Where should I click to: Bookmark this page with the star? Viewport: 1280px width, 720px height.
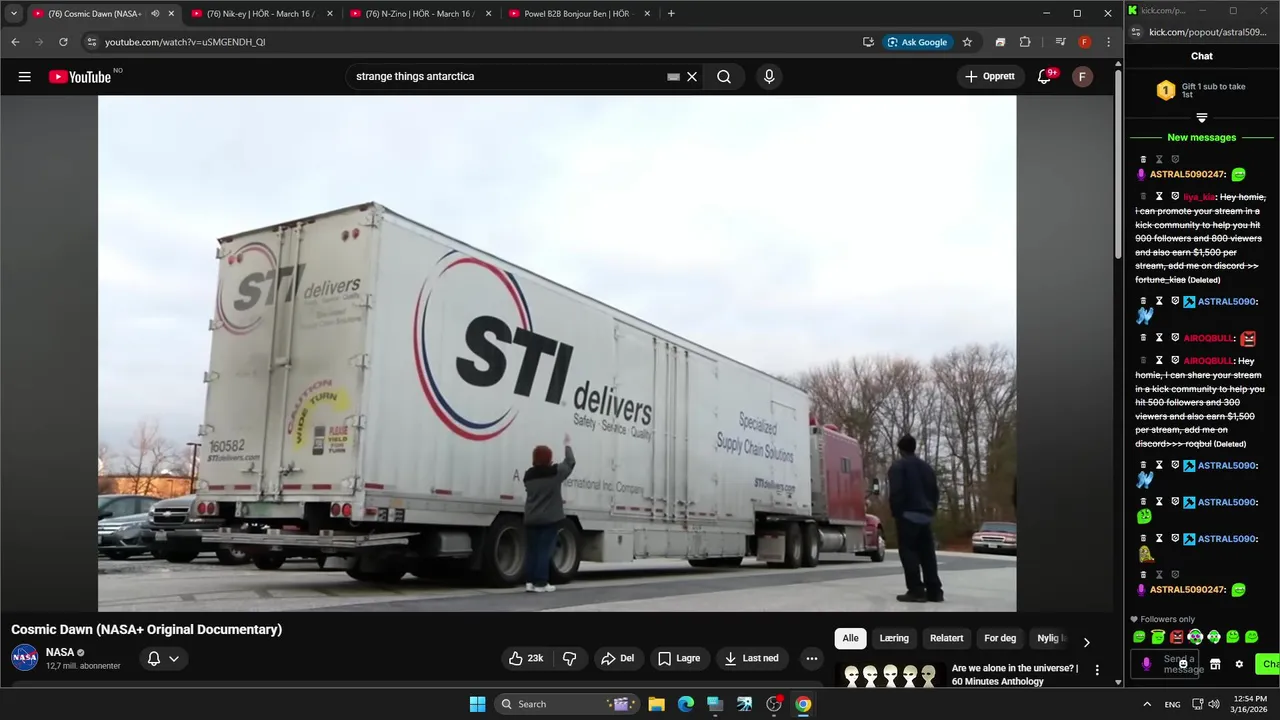[967, 42]
